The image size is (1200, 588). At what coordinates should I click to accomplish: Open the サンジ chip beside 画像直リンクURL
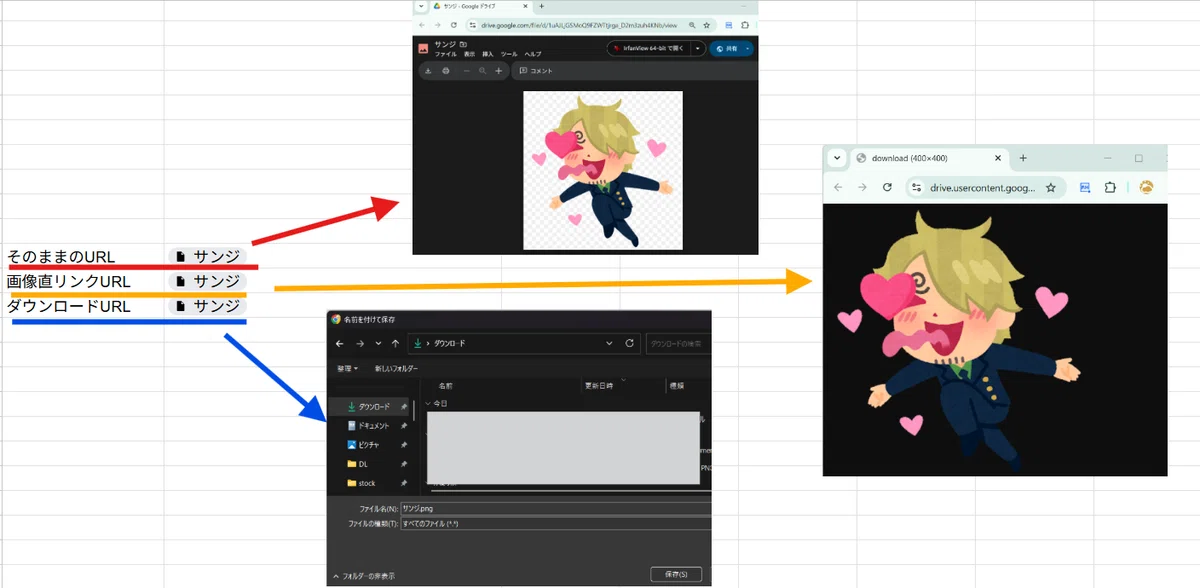click(x=207, y=281)
